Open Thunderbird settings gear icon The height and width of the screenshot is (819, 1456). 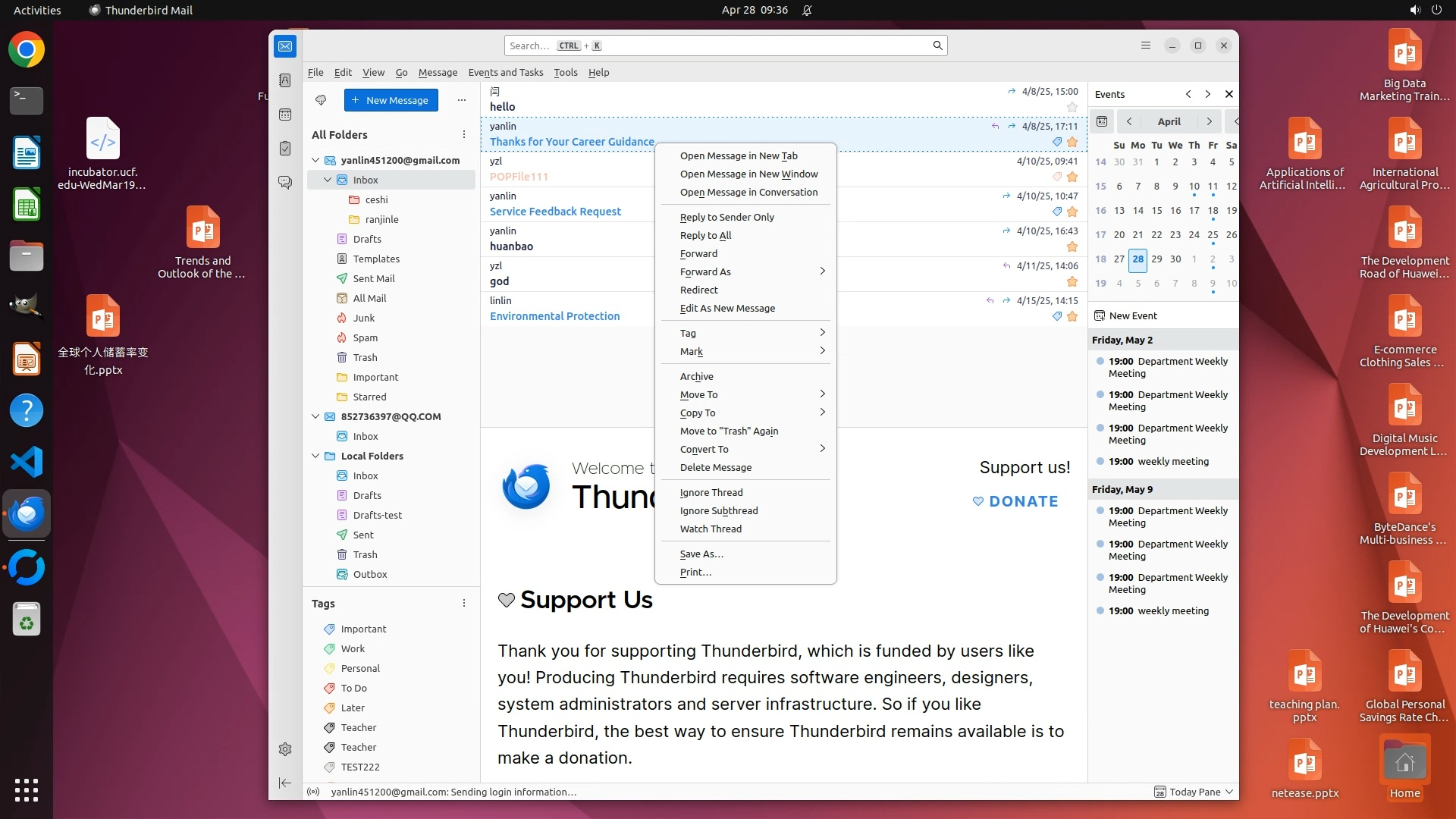point(285,749)
